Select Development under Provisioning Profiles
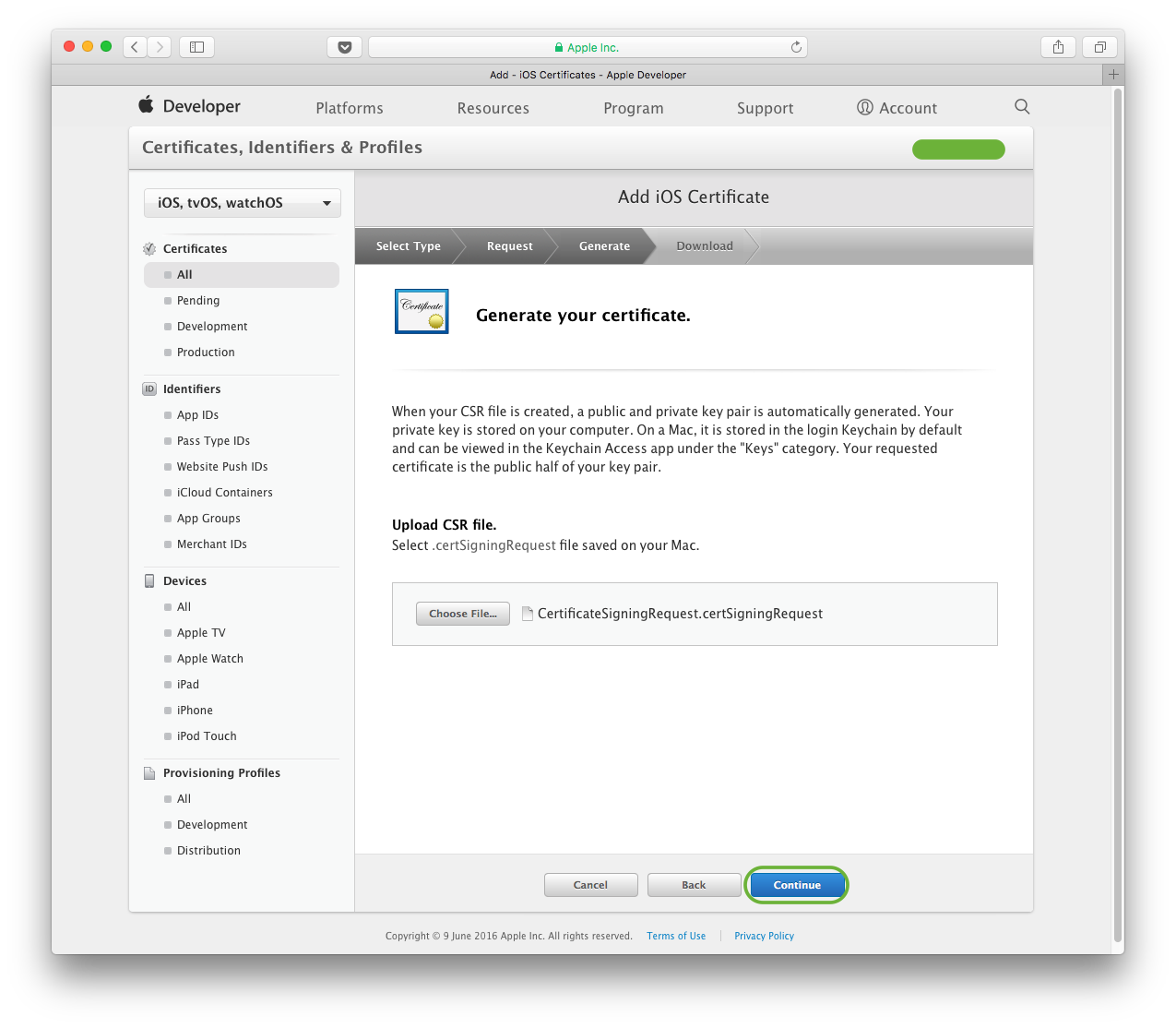This screenshot has height=1028, width=1176. coord(212,825)
